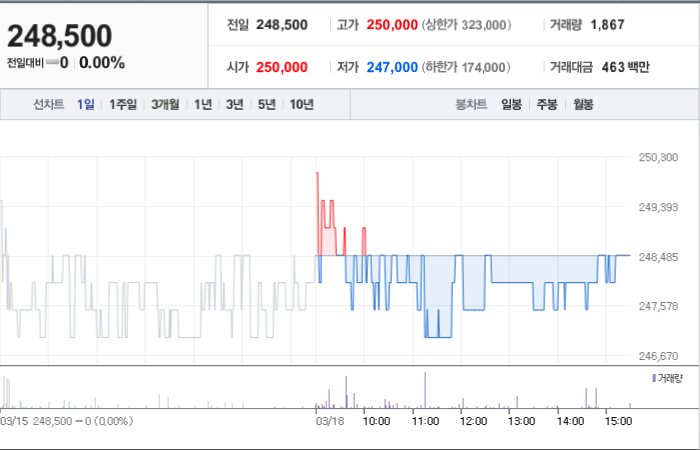700x450 pixels.
Task: Click the 0.00% change rate
Action: click(102, 63)
